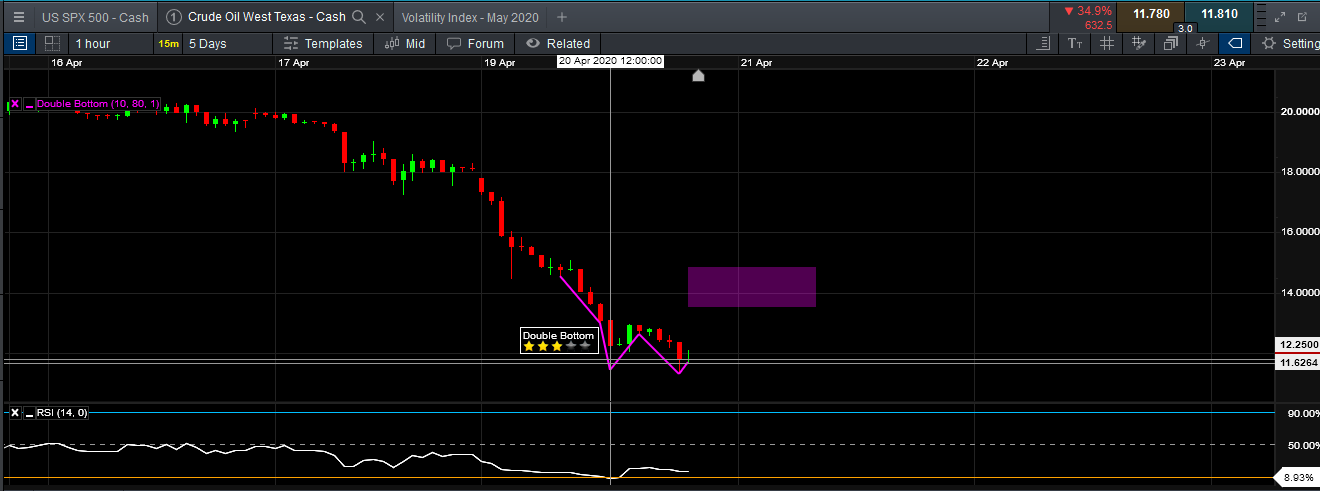Viewport: 1320px width, 491px height.
Task: Switch to the US SPX 500 - Cash tab
Action: pyautogui.click(x=95, y=17)
